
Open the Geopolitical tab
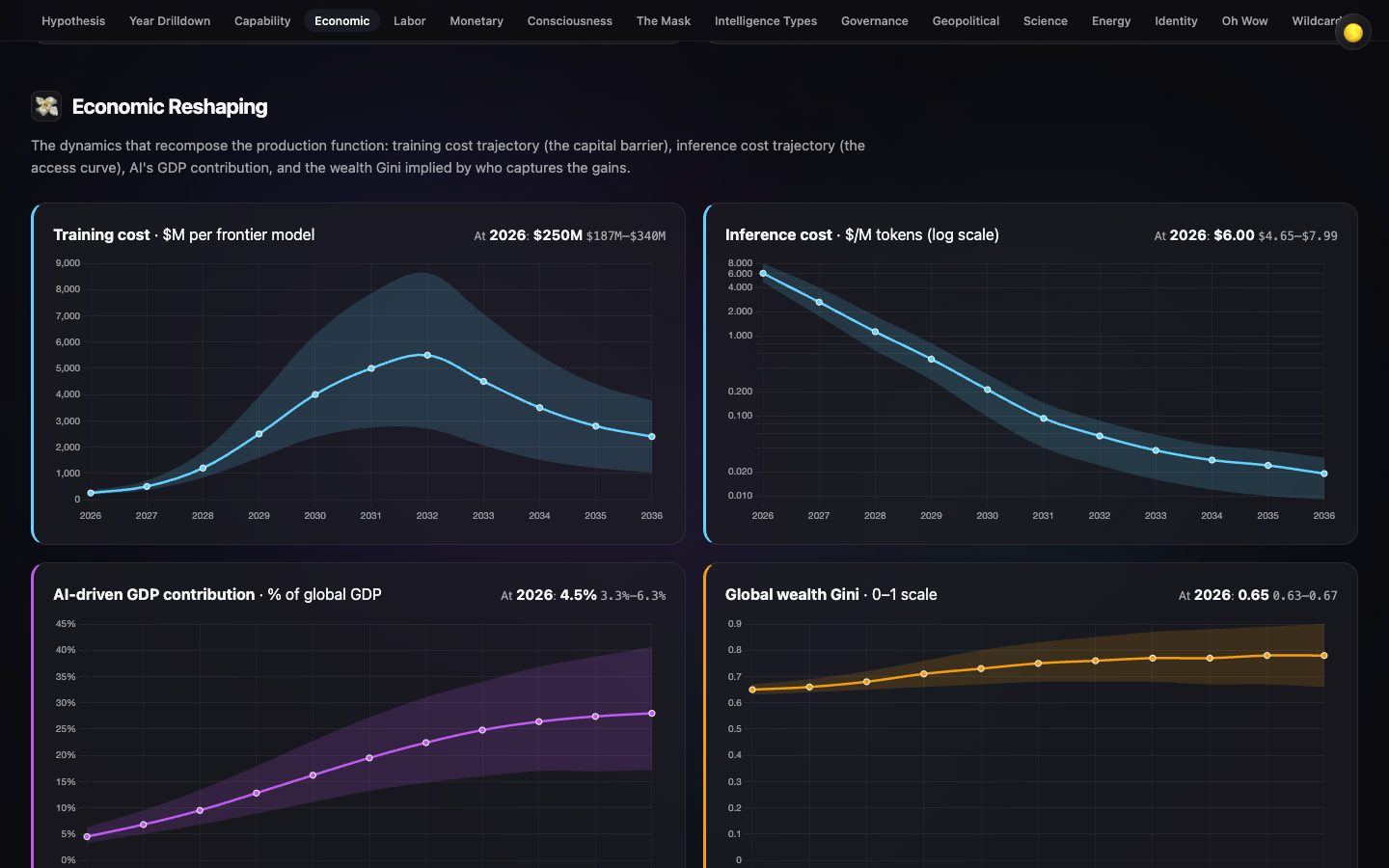click(966, 20)
